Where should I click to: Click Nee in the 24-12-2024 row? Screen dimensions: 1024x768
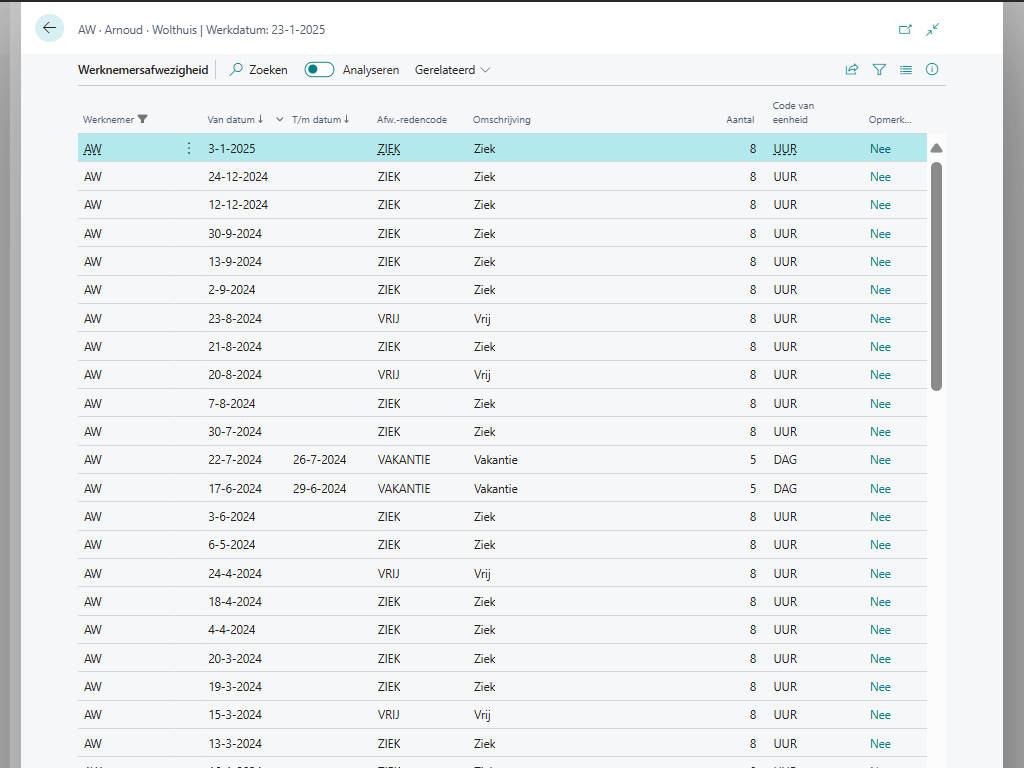point(880,177)
